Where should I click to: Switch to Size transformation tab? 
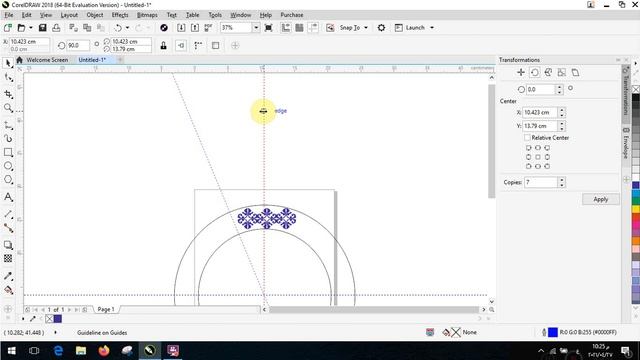(562, 73)
